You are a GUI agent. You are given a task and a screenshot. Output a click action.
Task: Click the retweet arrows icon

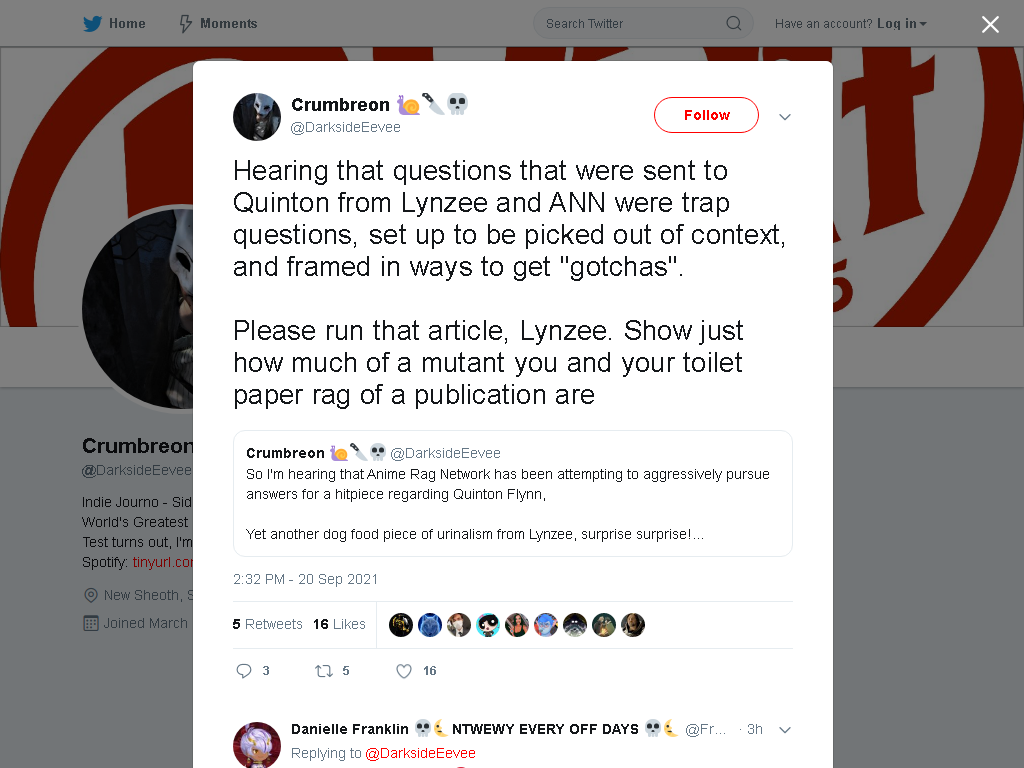324,671
